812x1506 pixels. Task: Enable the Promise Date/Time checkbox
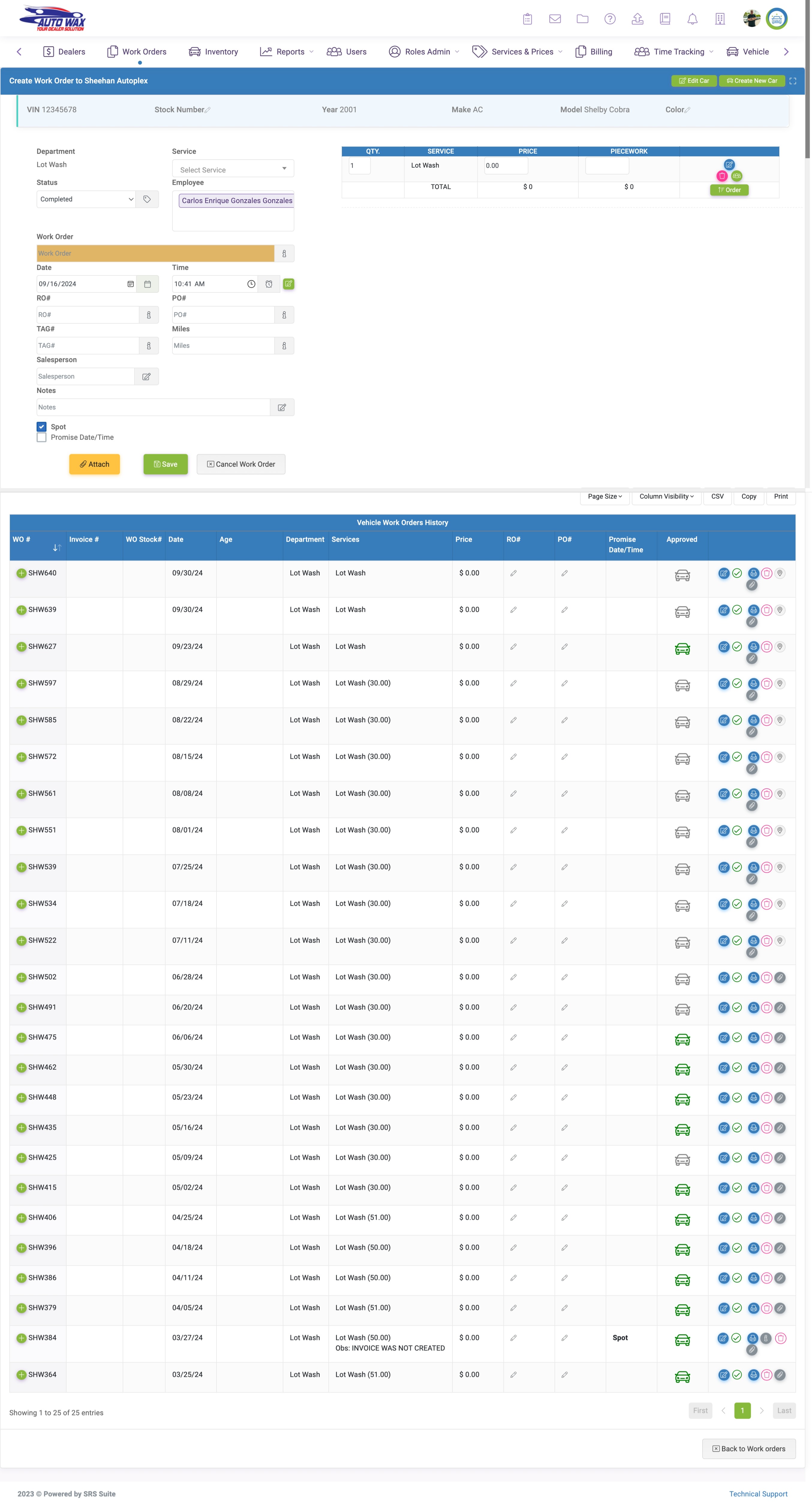(x=41, y=437)
